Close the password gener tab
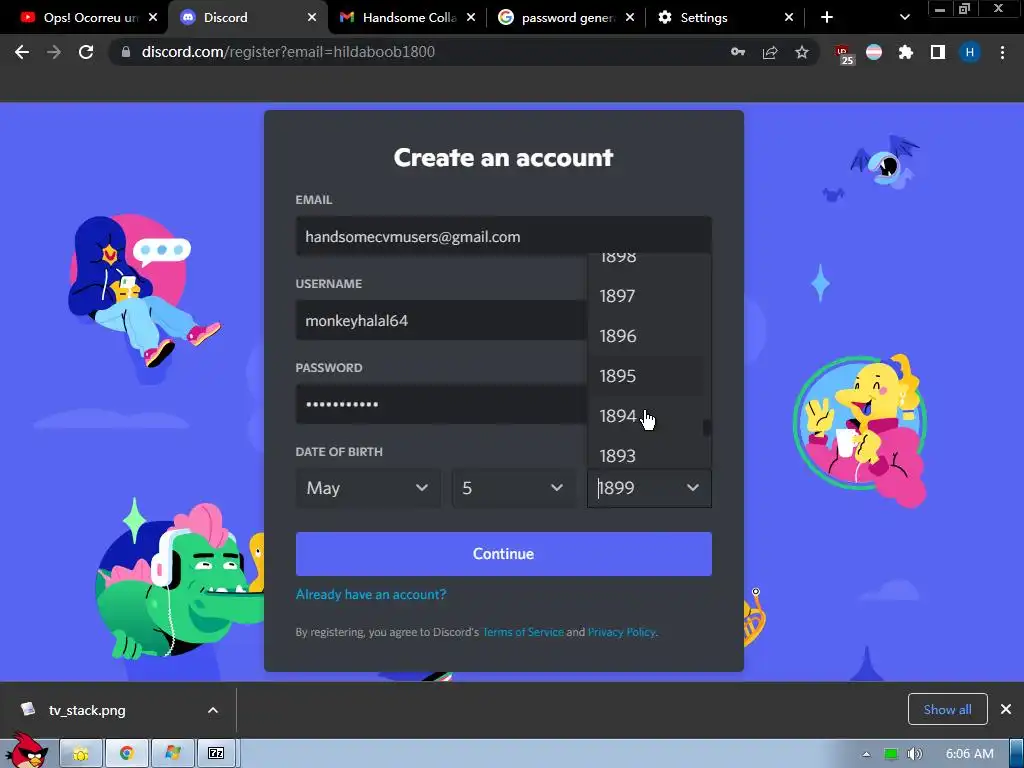The height and width of the screenshot is (768, 1024). point(630,18)
